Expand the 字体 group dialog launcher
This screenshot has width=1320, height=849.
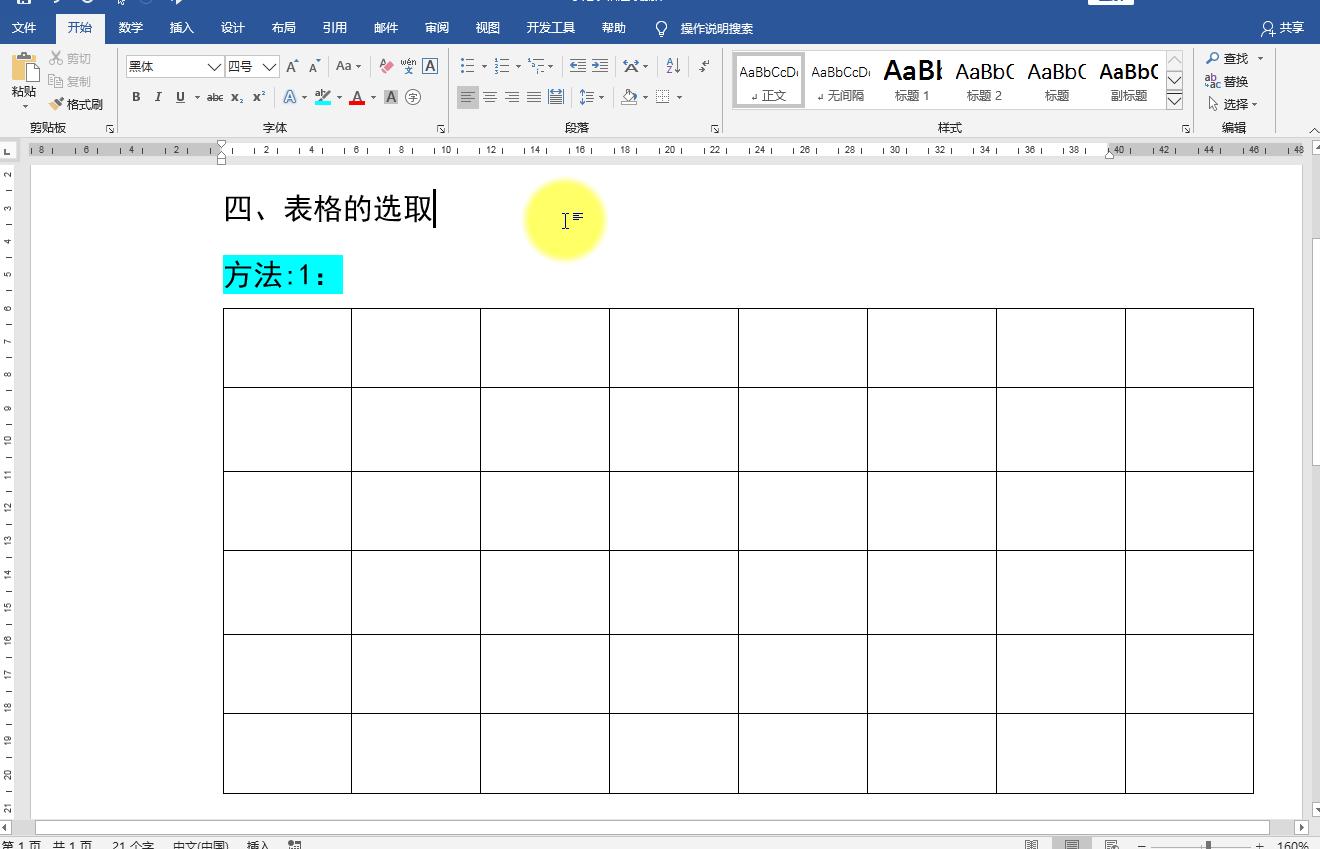coord(440,128)
